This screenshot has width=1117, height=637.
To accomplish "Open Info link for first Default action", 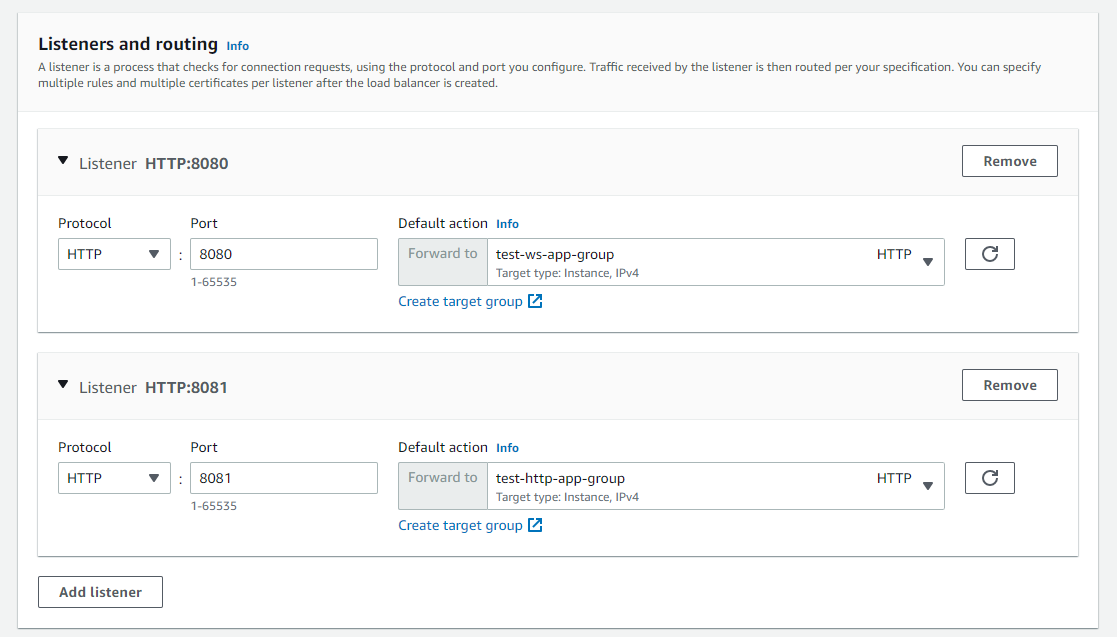I will (x=507, y=224).
